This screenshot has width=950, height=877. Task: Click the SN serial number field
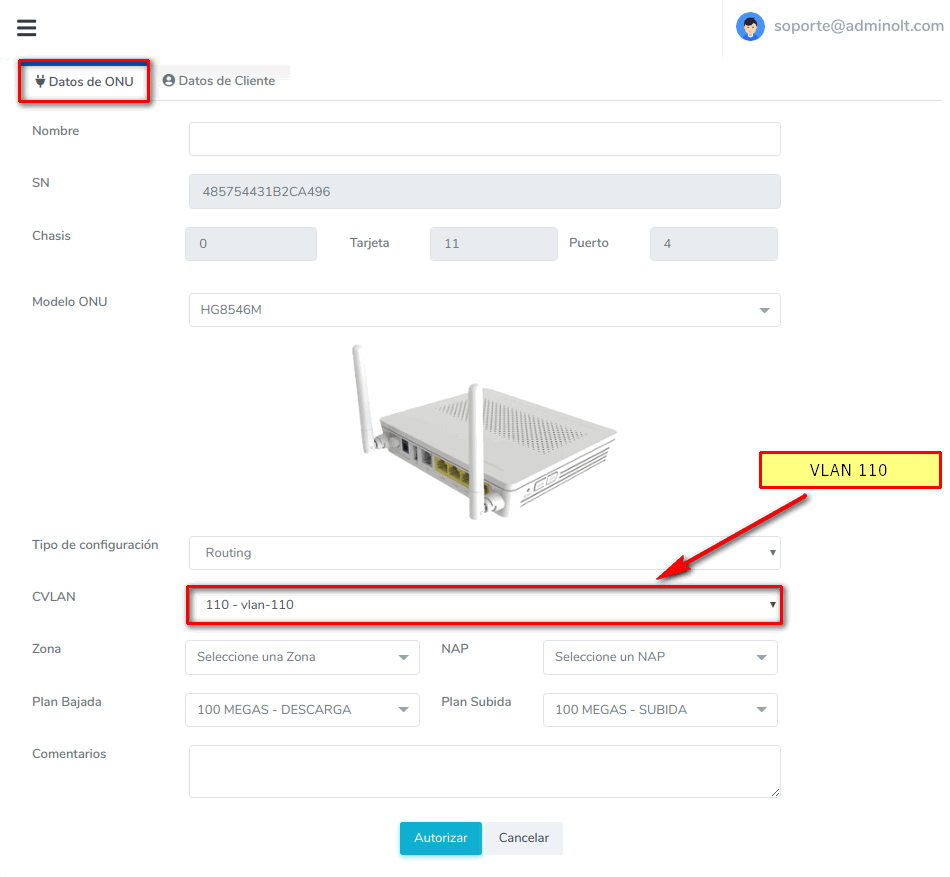tap(484, 191)
